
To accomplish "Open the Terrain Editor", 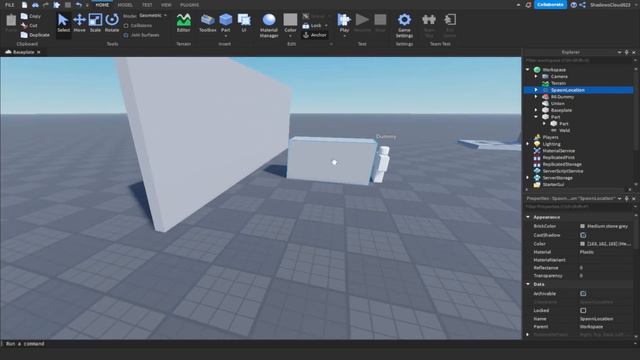I will (184, 22).
